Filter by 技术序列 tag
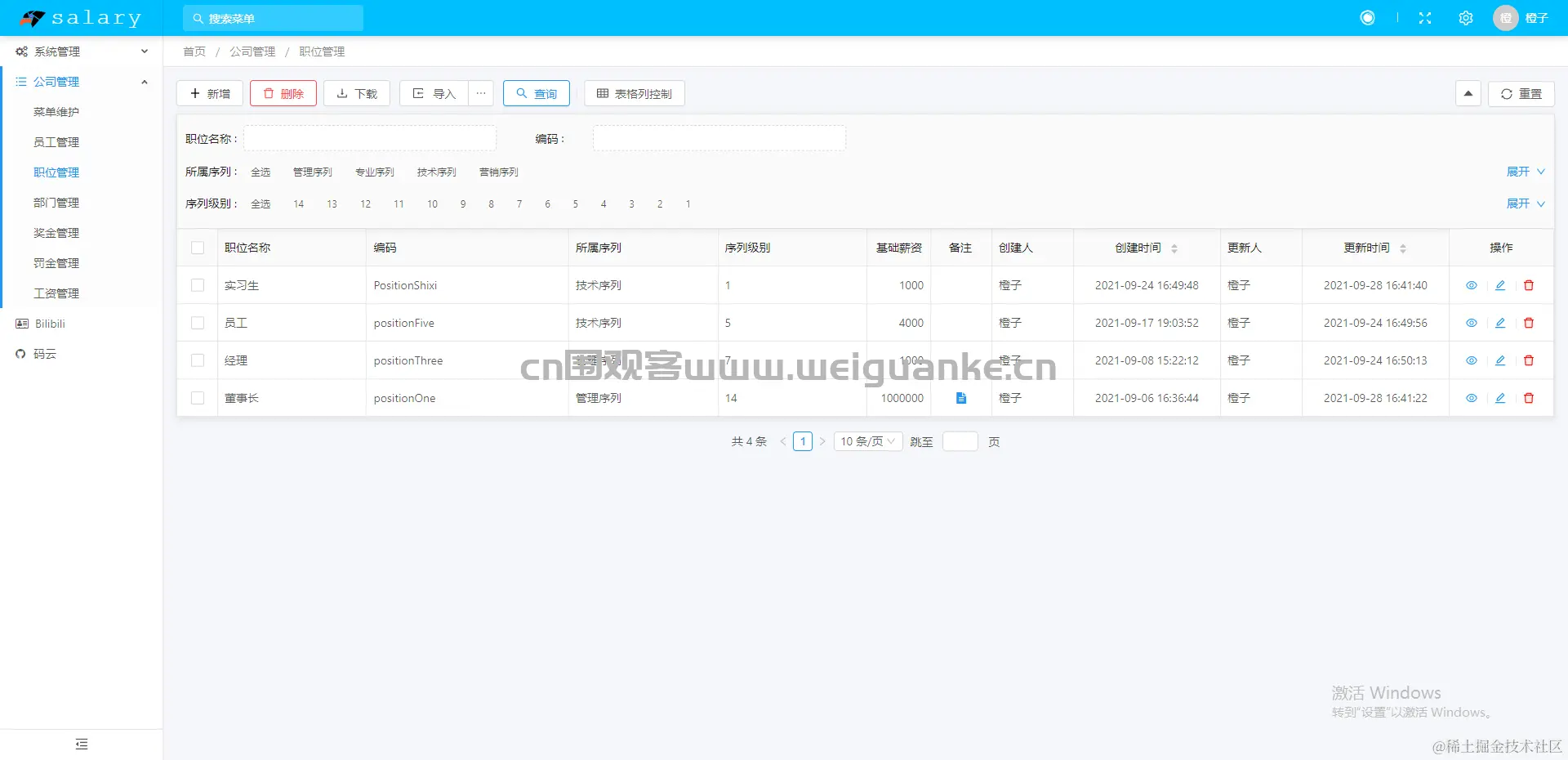Image resolution: width=1568 pixels, height=760 pixels. (x=437, y=172)
